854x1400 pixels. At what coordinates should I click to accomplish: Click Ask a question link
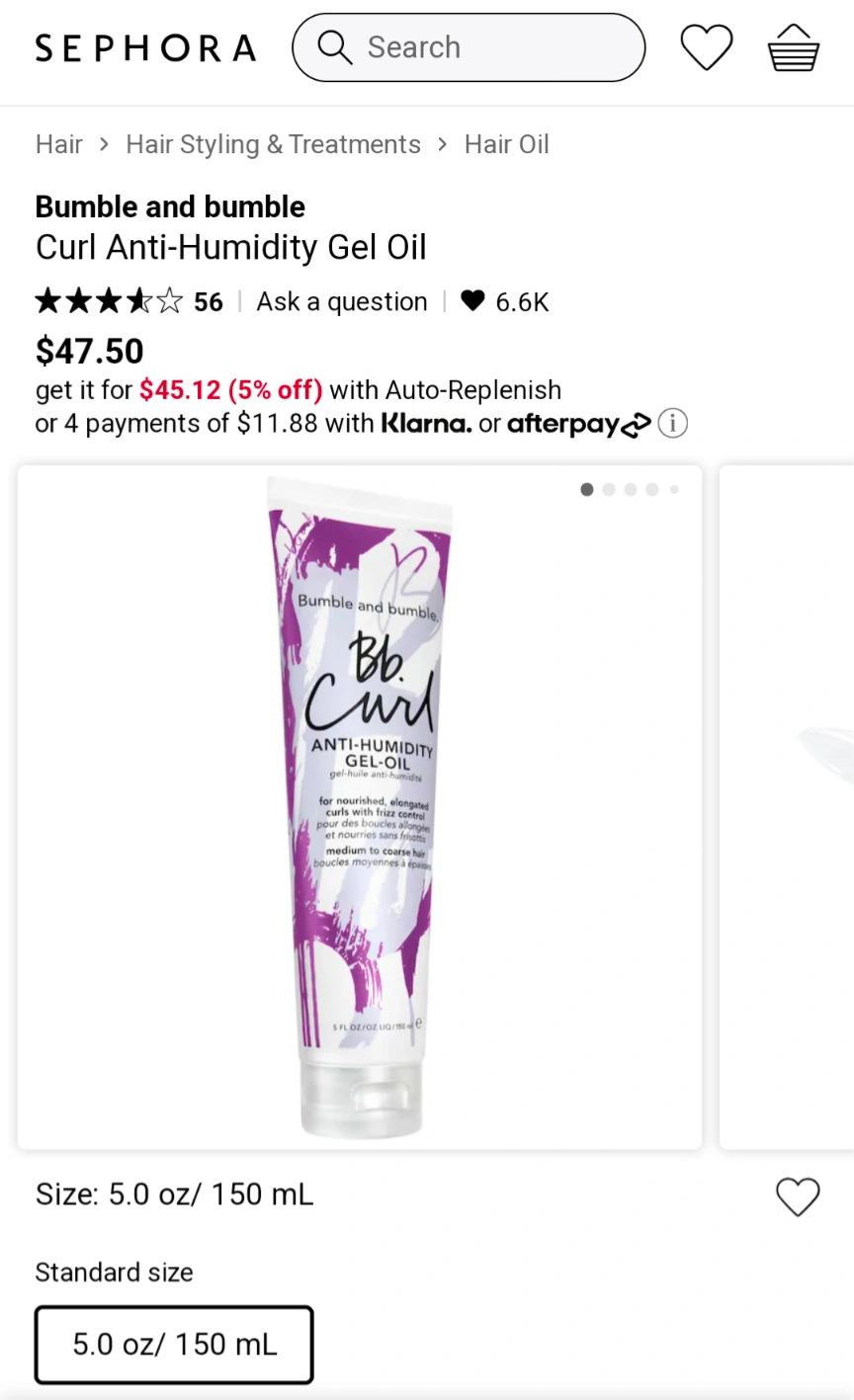tap(342, 301)
